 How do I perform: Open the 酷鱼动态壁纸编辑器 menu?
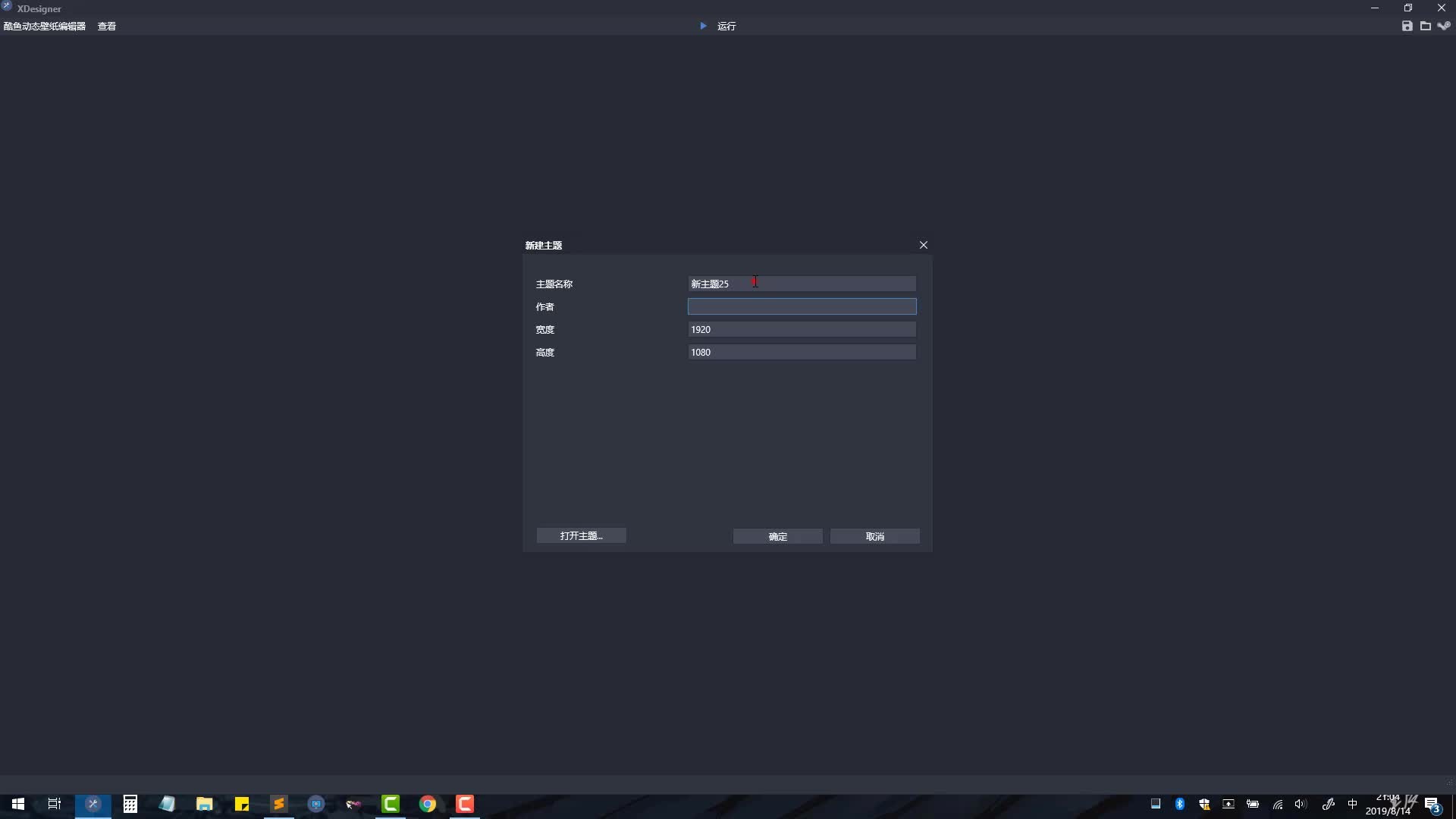point(45,26)
